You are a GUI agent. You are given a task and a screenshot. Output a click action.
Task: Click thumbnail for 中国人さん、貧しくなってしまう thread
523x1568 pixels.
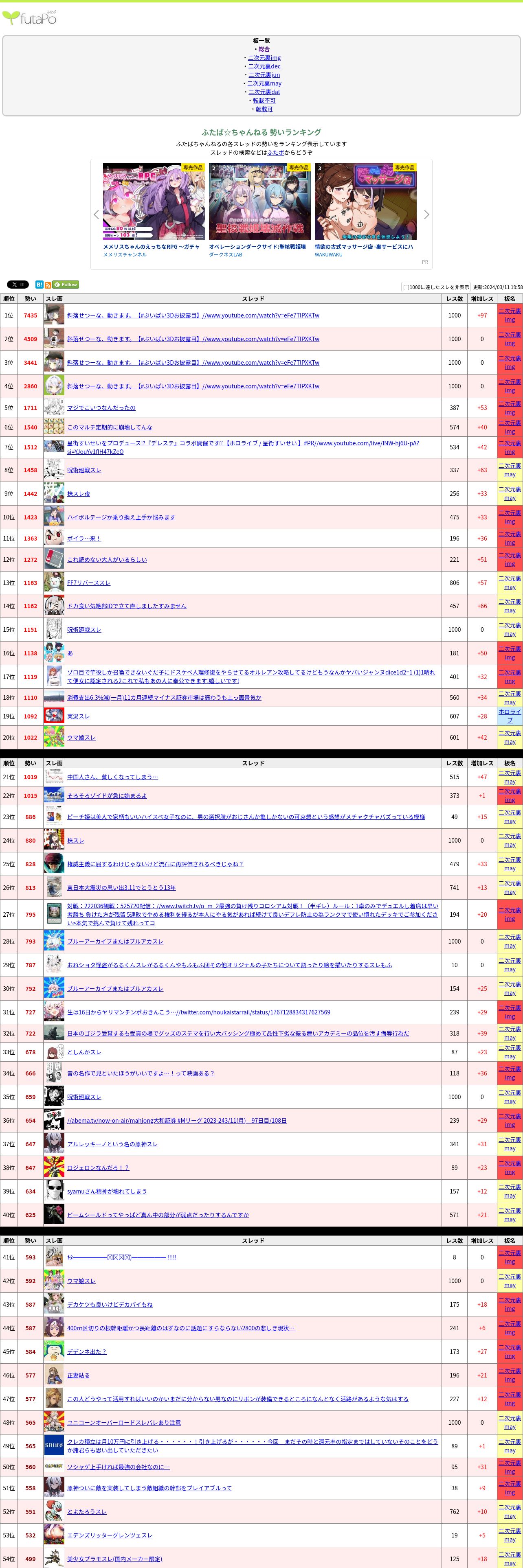tap(54, 777)
